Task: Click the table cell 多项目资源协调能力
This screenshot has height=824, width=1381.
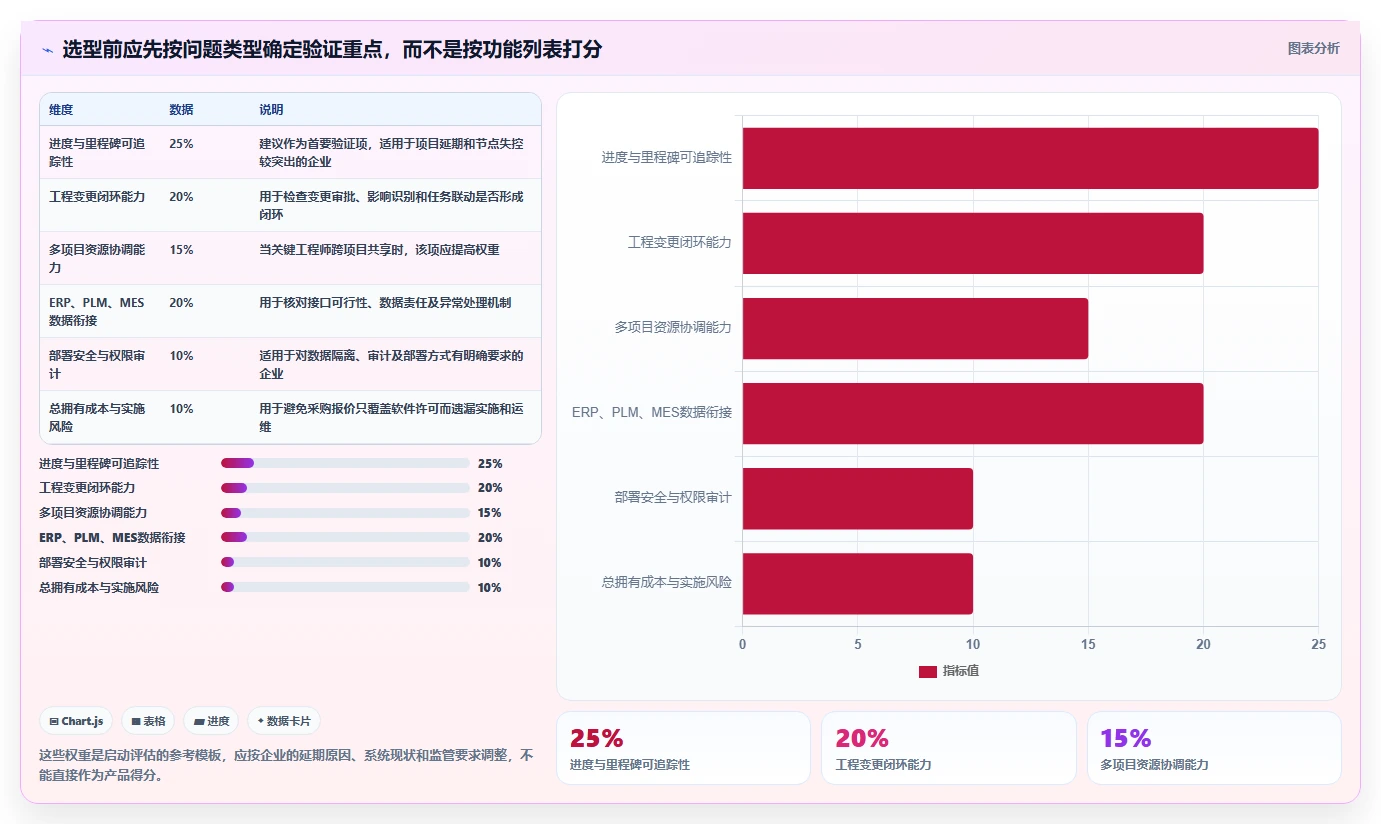Action: (x=98, y=258)
